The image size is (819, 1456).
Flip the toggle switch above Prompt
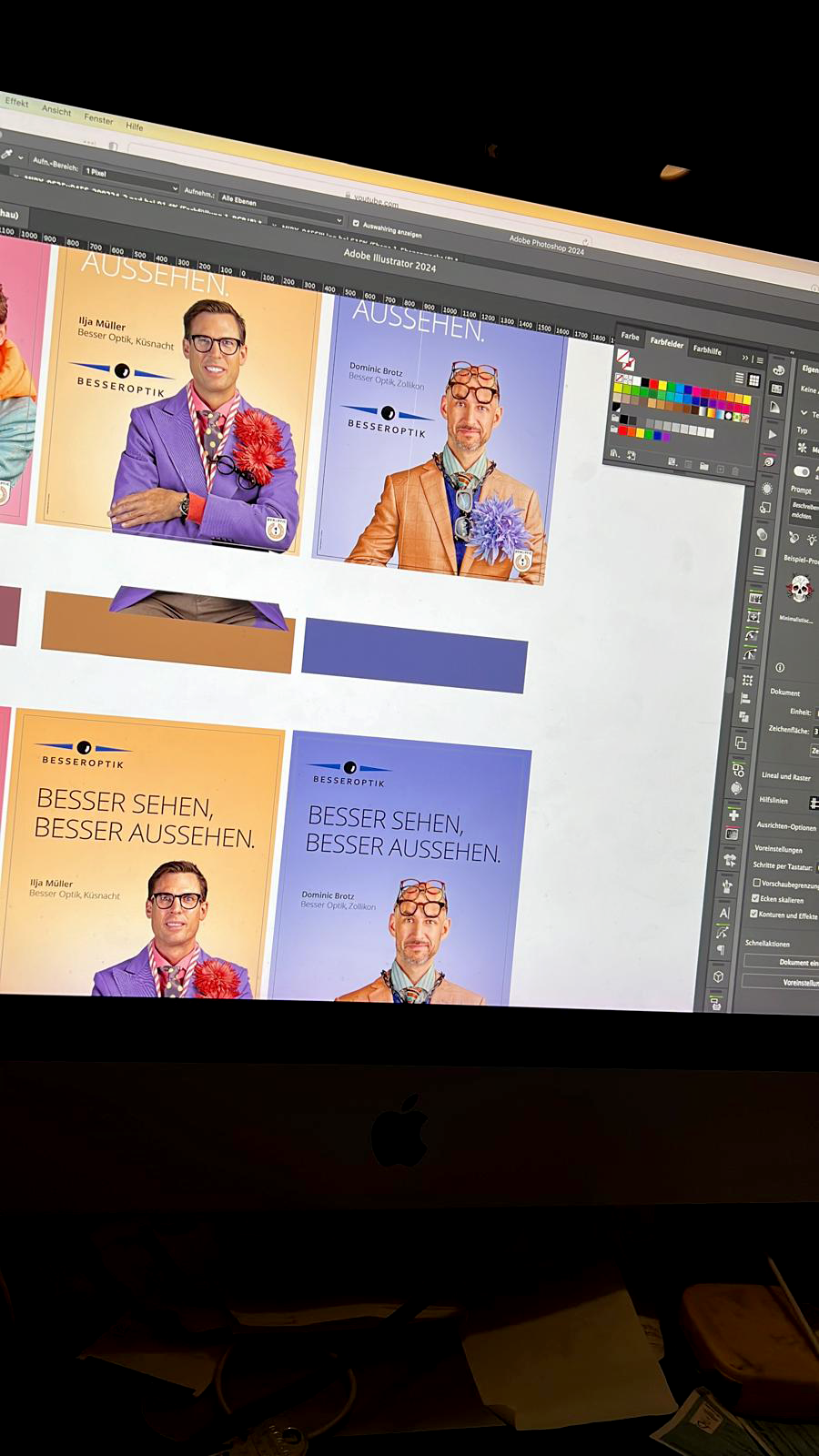pos(802,471)
